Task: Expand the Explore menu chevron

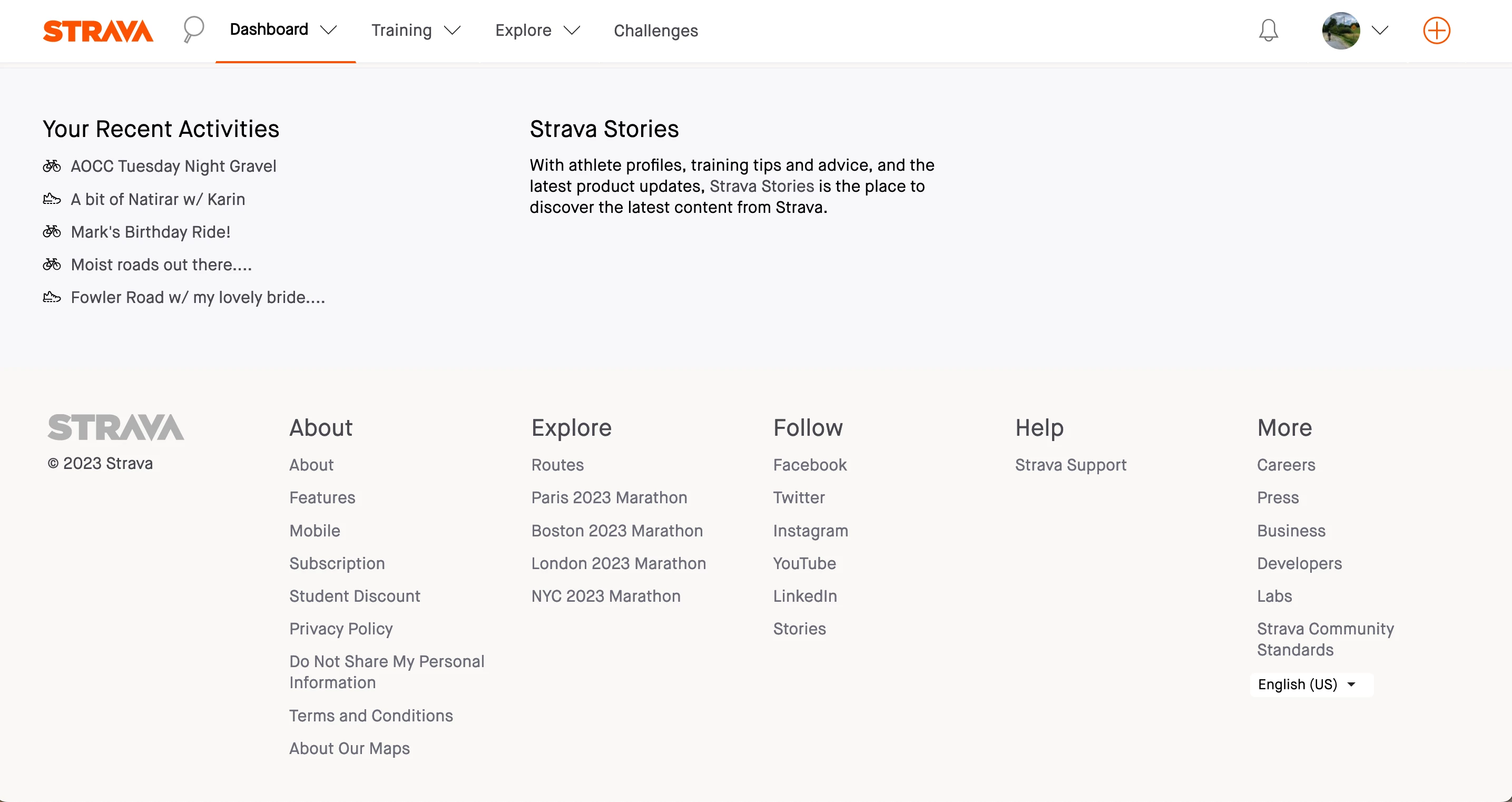Action: tap(572, 30)
